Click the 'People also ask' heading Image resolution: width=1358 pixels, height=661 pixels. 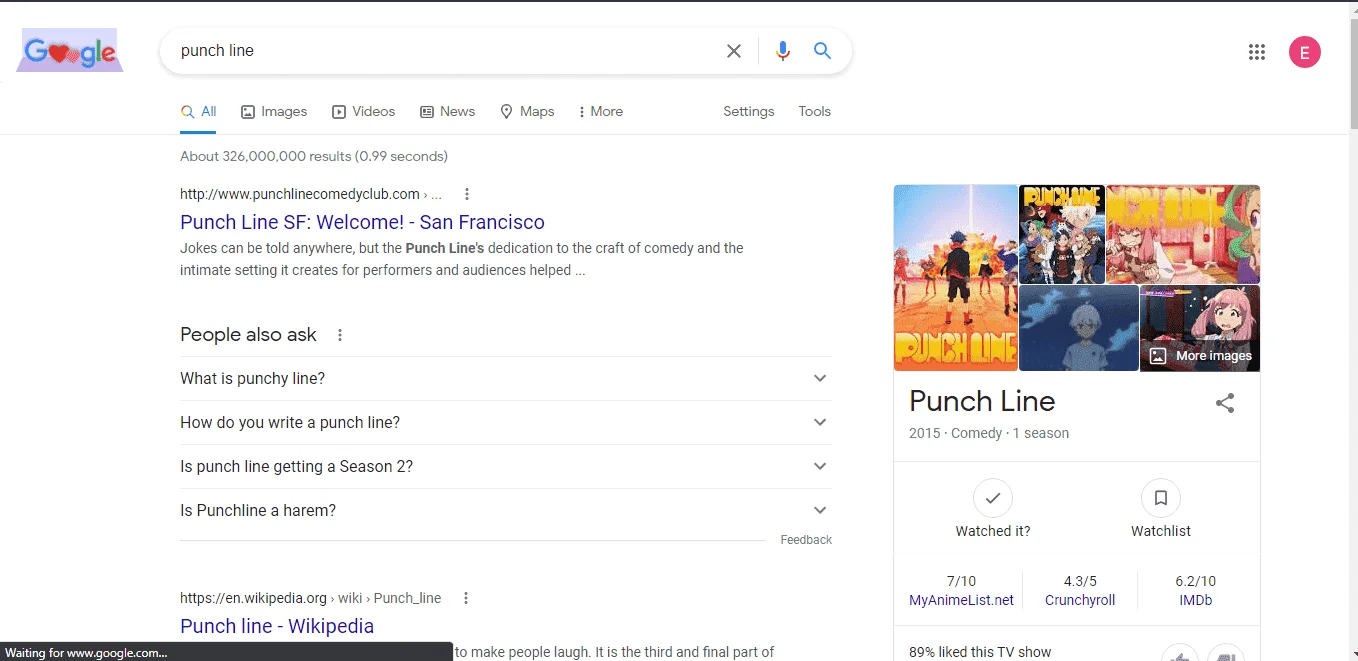[248, 335]
